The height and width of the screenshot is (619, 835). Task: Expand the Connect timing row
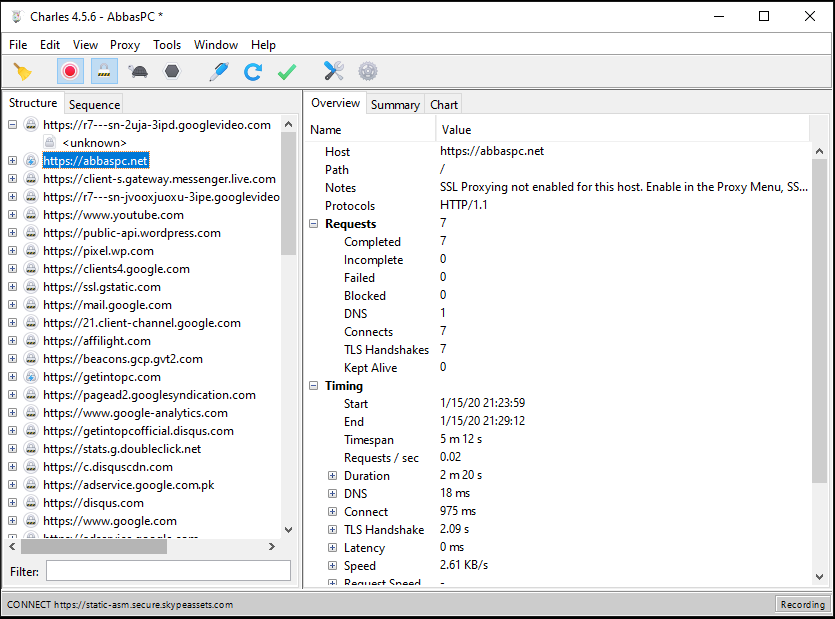point(332,511)
